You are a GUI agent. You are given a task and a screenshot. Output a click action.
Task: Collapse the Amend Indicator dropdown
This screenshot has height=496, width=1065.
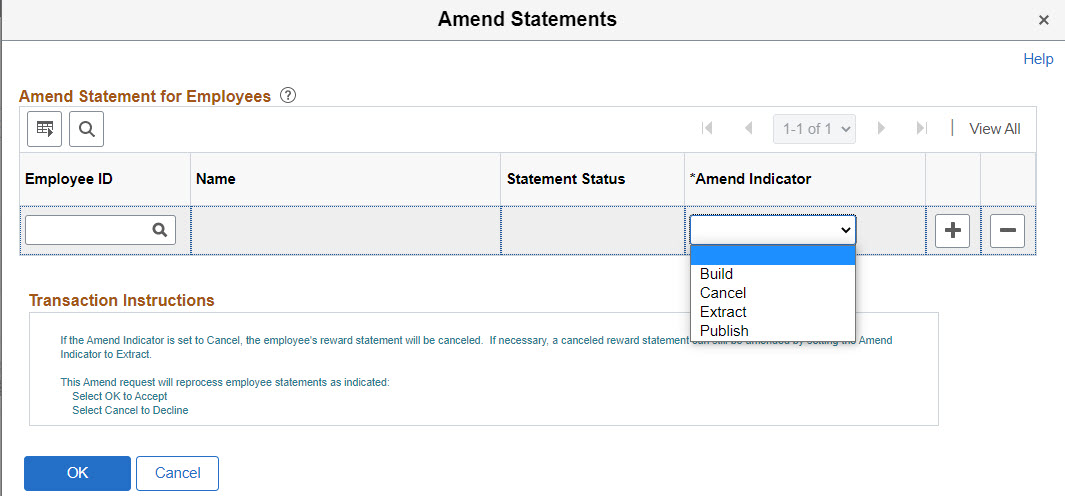[773, 230]
